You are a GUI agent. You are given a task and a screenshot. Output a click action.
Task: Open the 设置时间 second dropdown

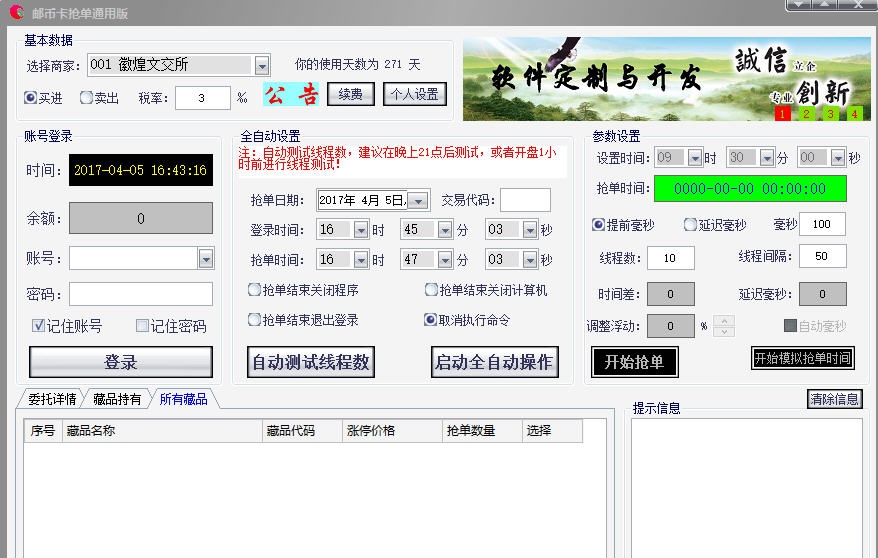[x=838, y=158]
